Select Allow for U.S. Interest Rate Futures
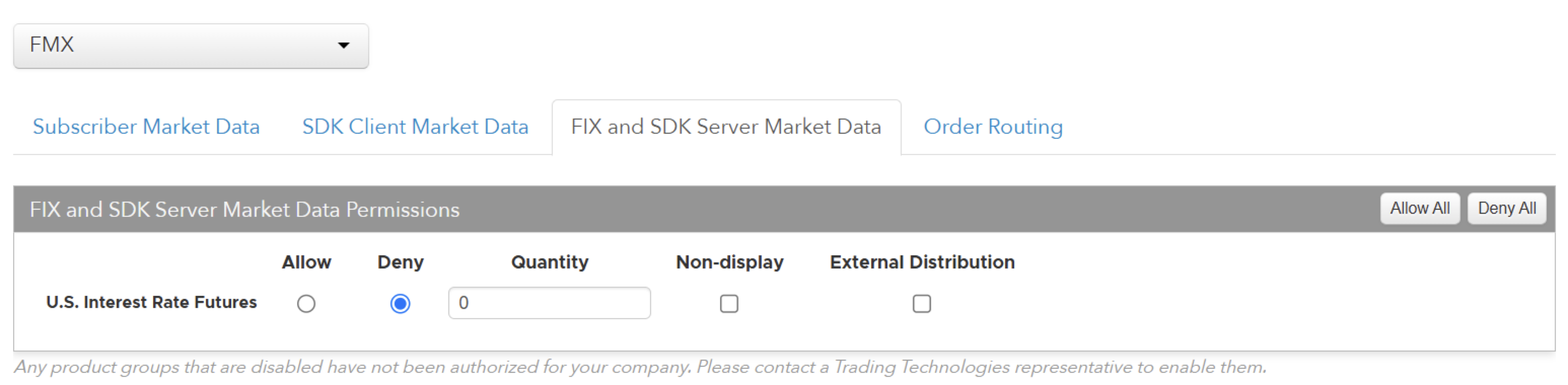This screenshot has height=385, width=1568. coord(306,303)
